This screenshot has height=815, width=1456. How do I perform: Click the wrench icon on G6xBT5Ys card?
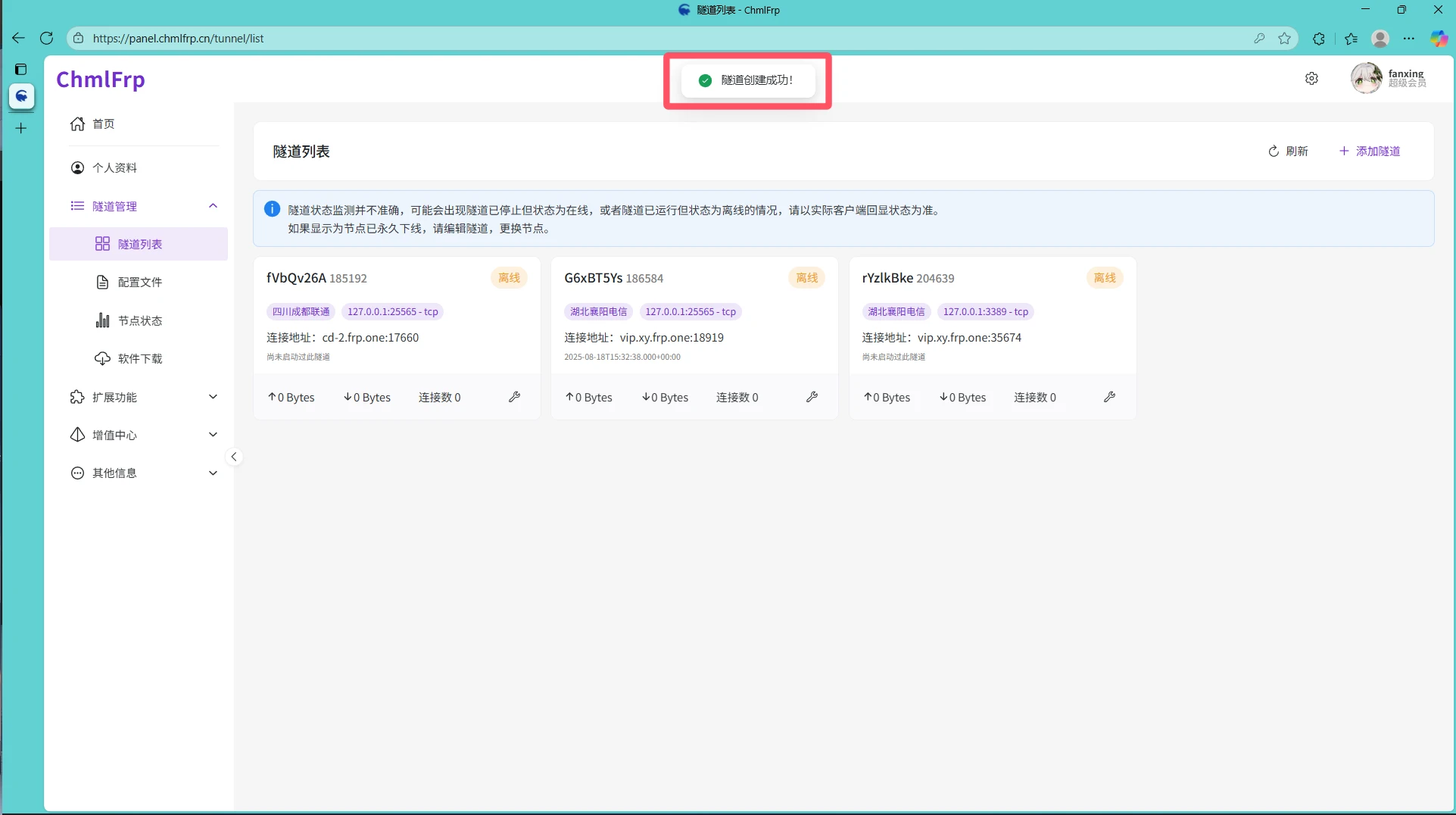pyautogui.click(x=812, y=397)
